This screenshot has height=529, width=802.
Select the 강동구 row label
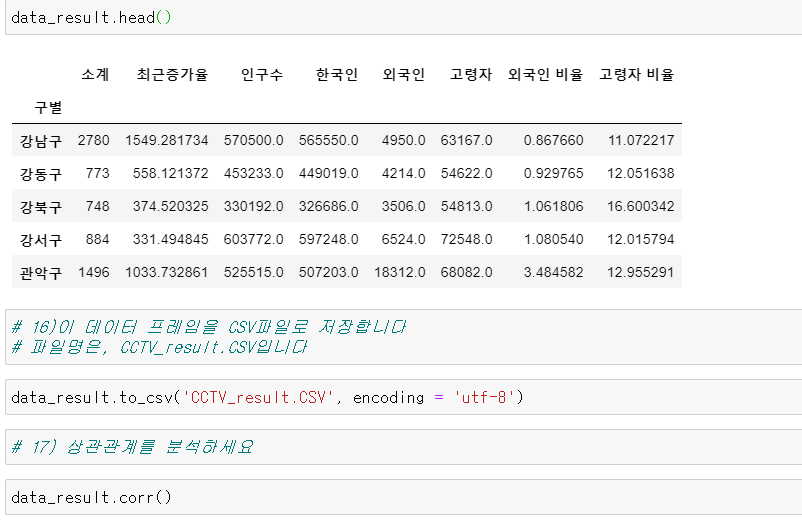coord(41,174)
